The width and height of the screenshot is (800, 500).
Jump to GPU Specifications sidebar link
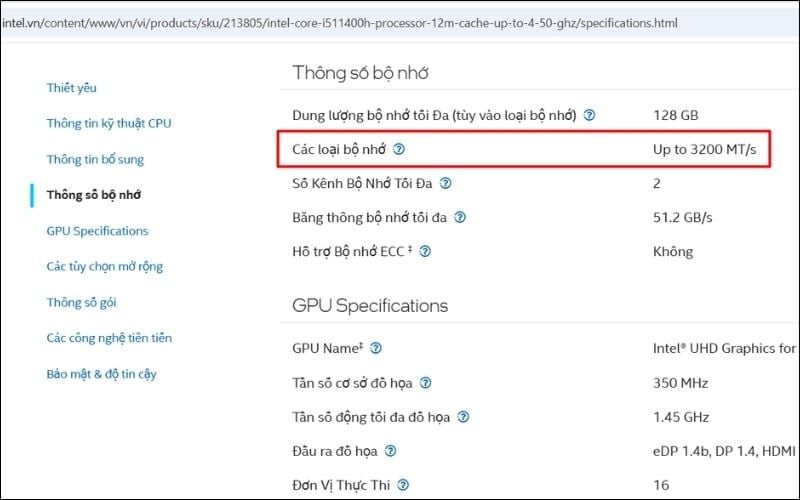97,231
